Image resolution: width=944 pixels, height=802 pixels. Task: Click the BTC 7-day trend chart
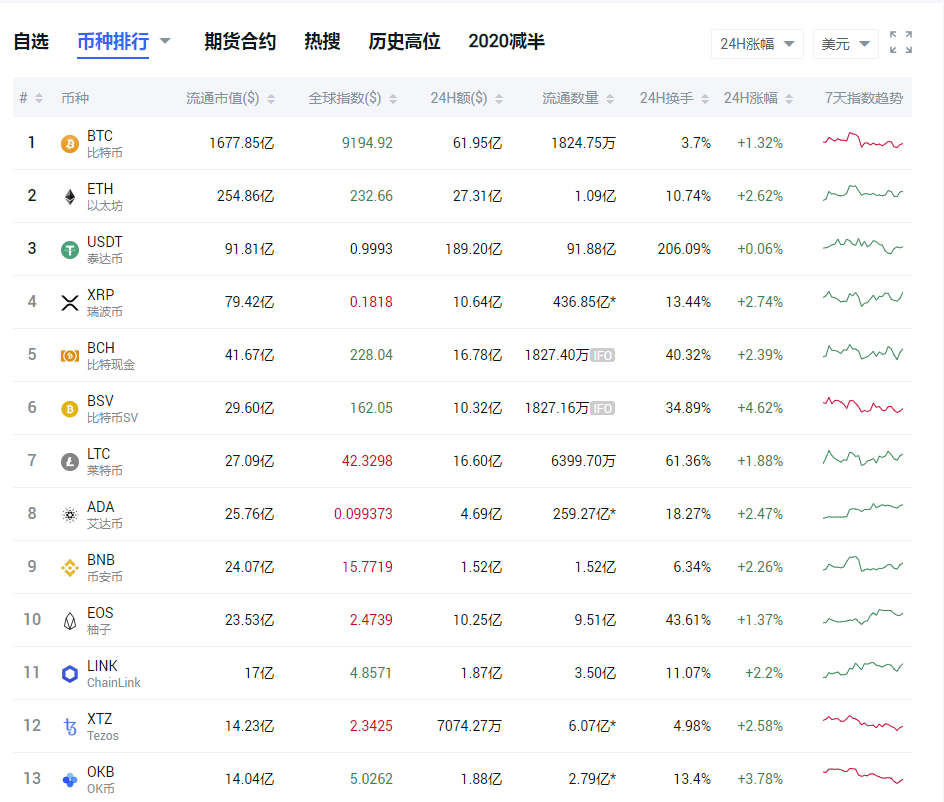(x=863, y=141)
